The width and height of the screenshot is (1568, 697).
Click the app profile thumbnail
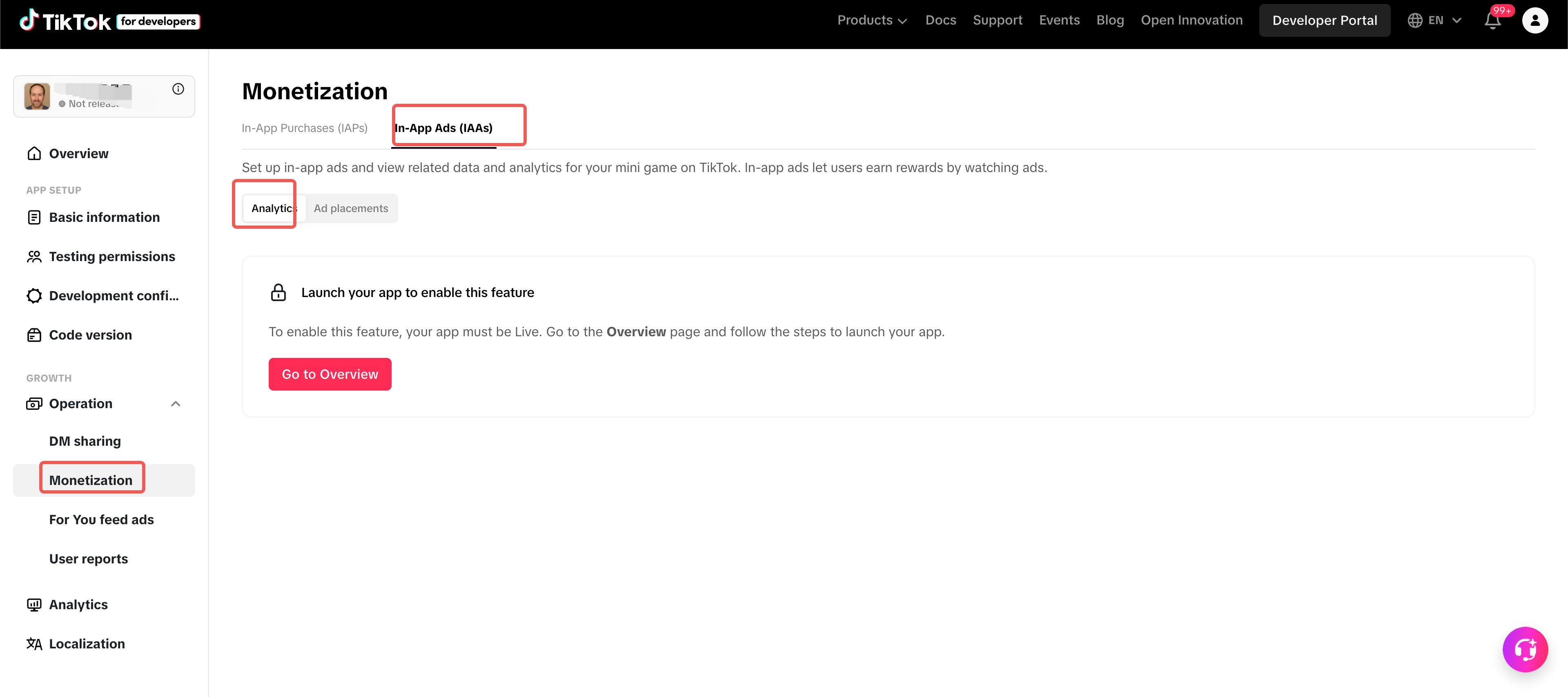pos(37,96)
